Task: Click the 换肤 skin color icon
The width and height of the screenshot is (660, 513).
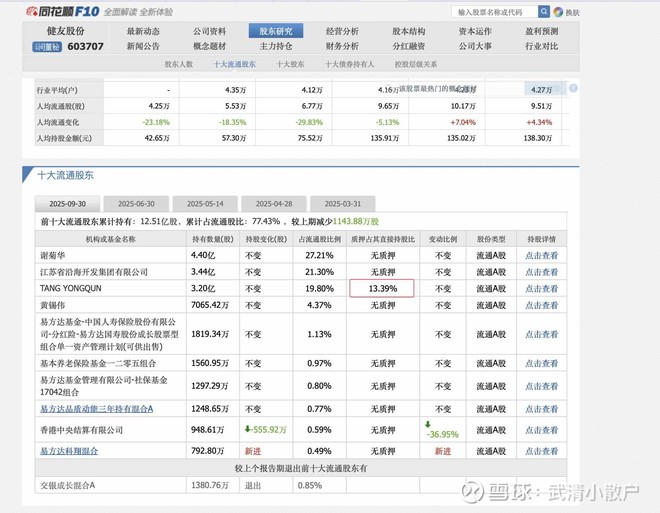Action: [x=559, y=12]
